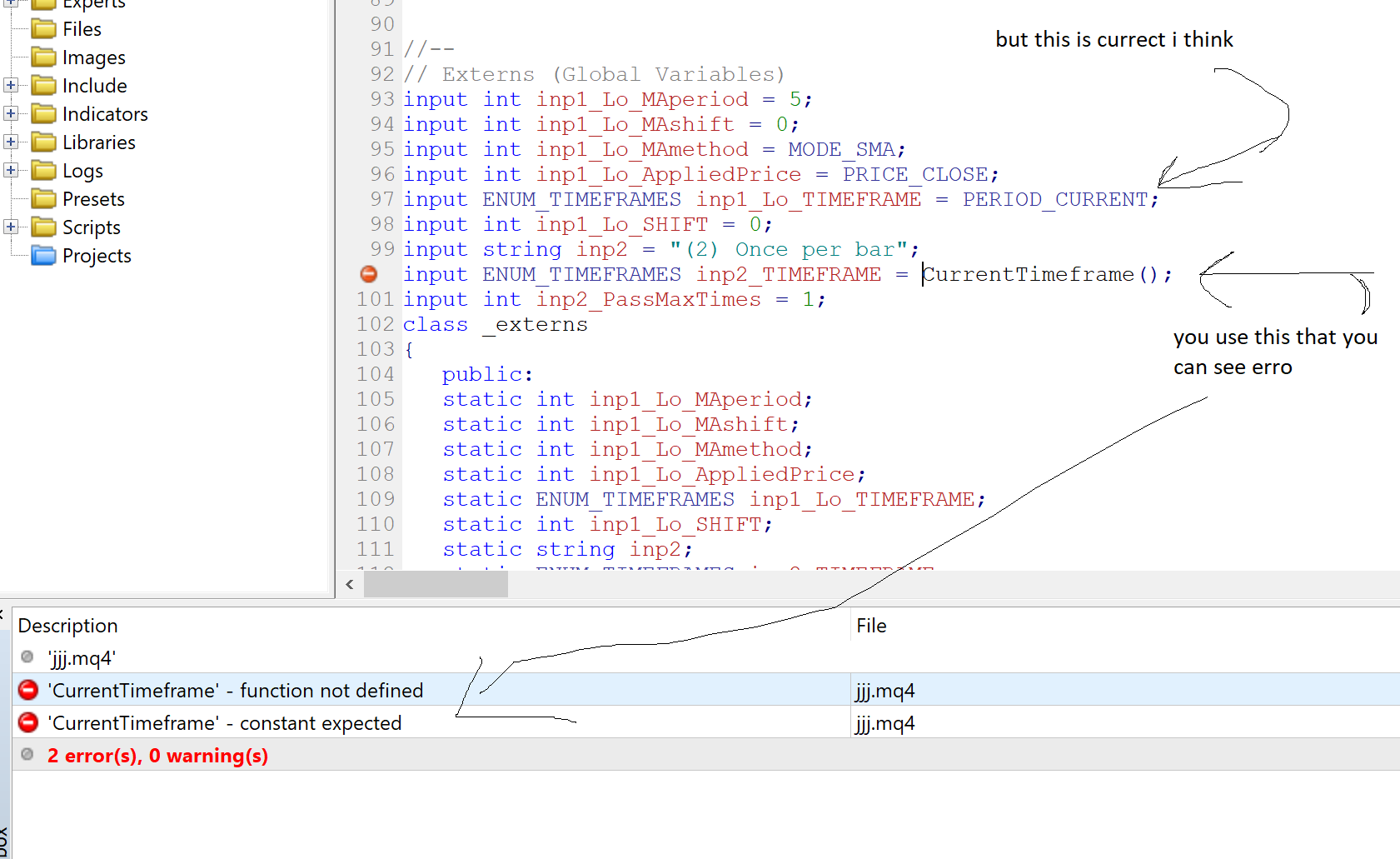This screenshot has width=1400, height=859.
Task: Expand the Indicators folder node
Action: 11,113
